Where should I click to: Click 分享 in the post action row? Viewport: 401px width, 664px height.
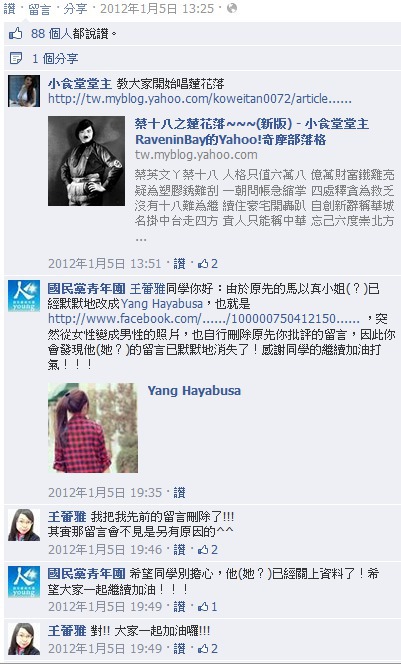point(75,8)
